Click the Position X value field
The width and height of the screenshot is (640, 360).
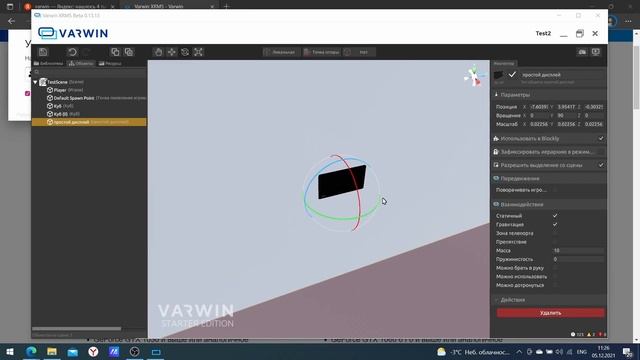(x=538, y=107)
